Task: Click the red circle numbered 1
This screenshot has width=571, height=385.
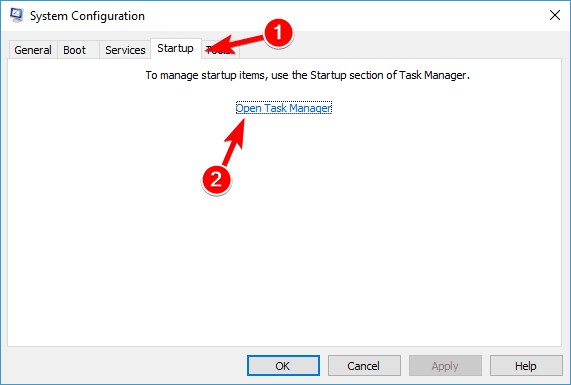Action: tap(278, 33)
